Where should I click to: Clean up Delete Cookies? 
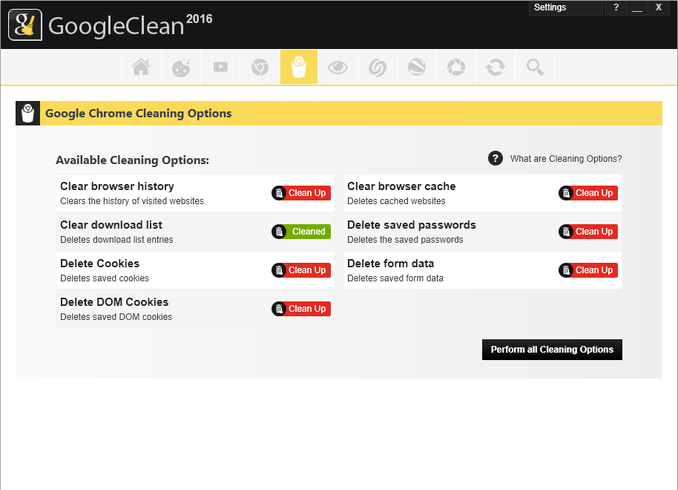[301, 270]
